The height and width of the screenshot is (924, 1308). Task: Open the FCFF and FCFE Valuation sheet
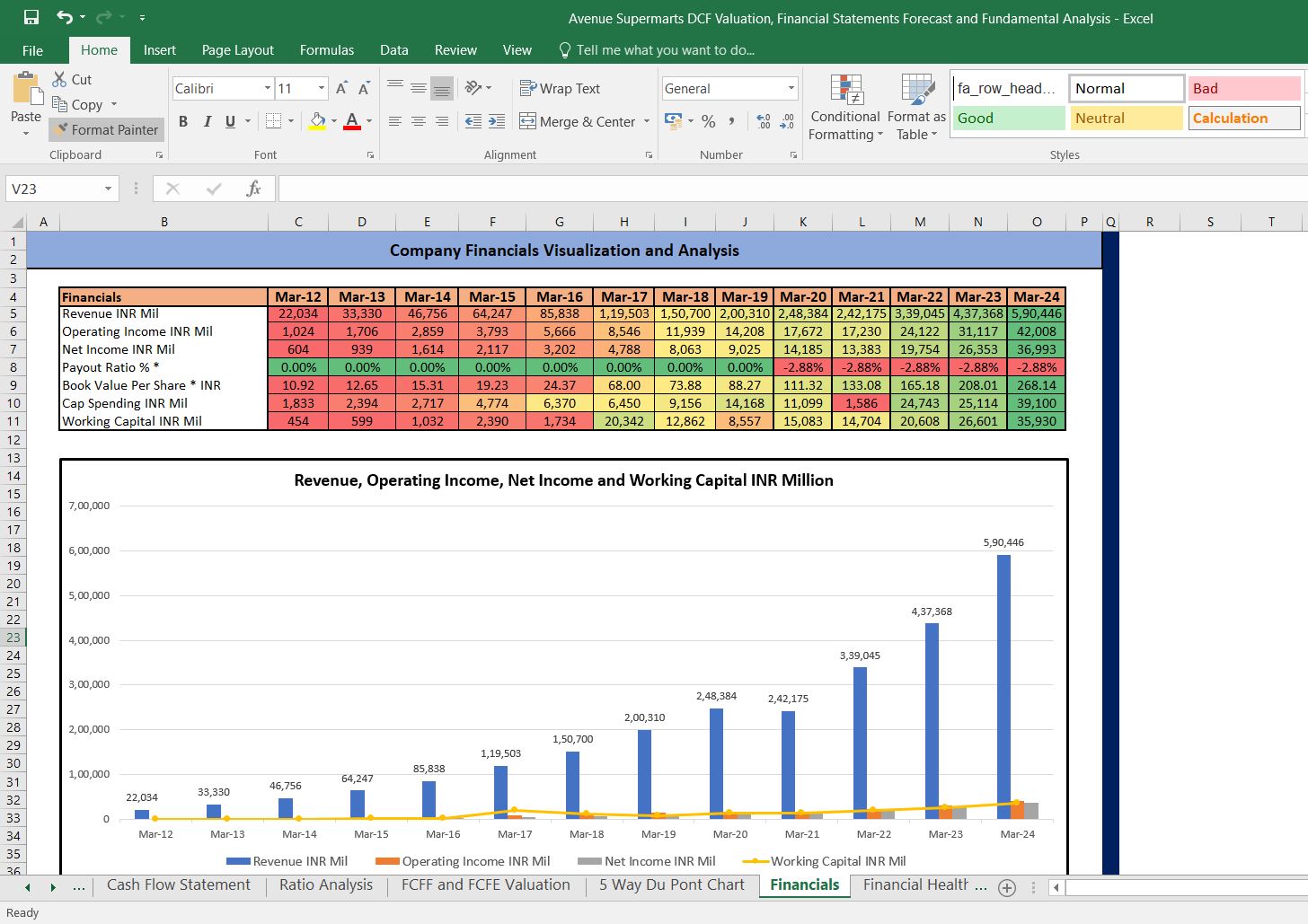[x=486, y=885]
